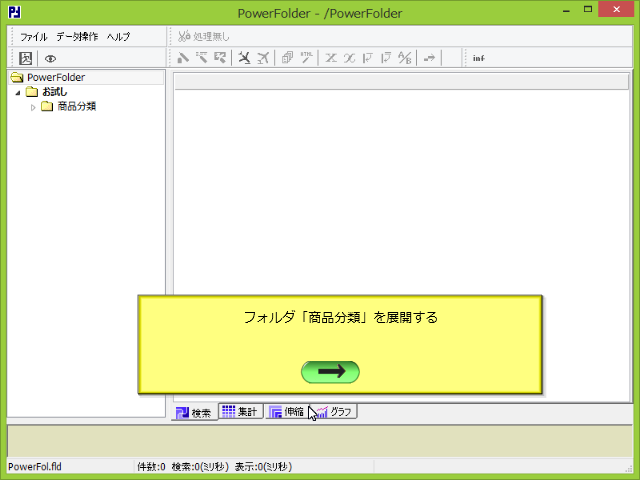
Task: Open the データ操作 menu
Action: tap(77, 37)
